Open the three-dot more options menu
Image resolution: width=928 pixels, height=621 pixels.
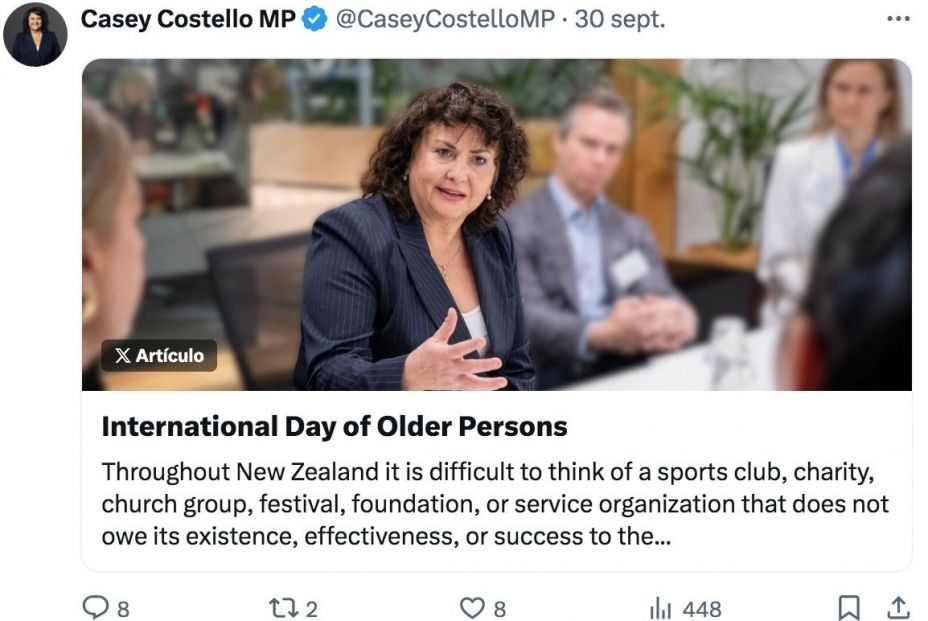tap(898, 20)
